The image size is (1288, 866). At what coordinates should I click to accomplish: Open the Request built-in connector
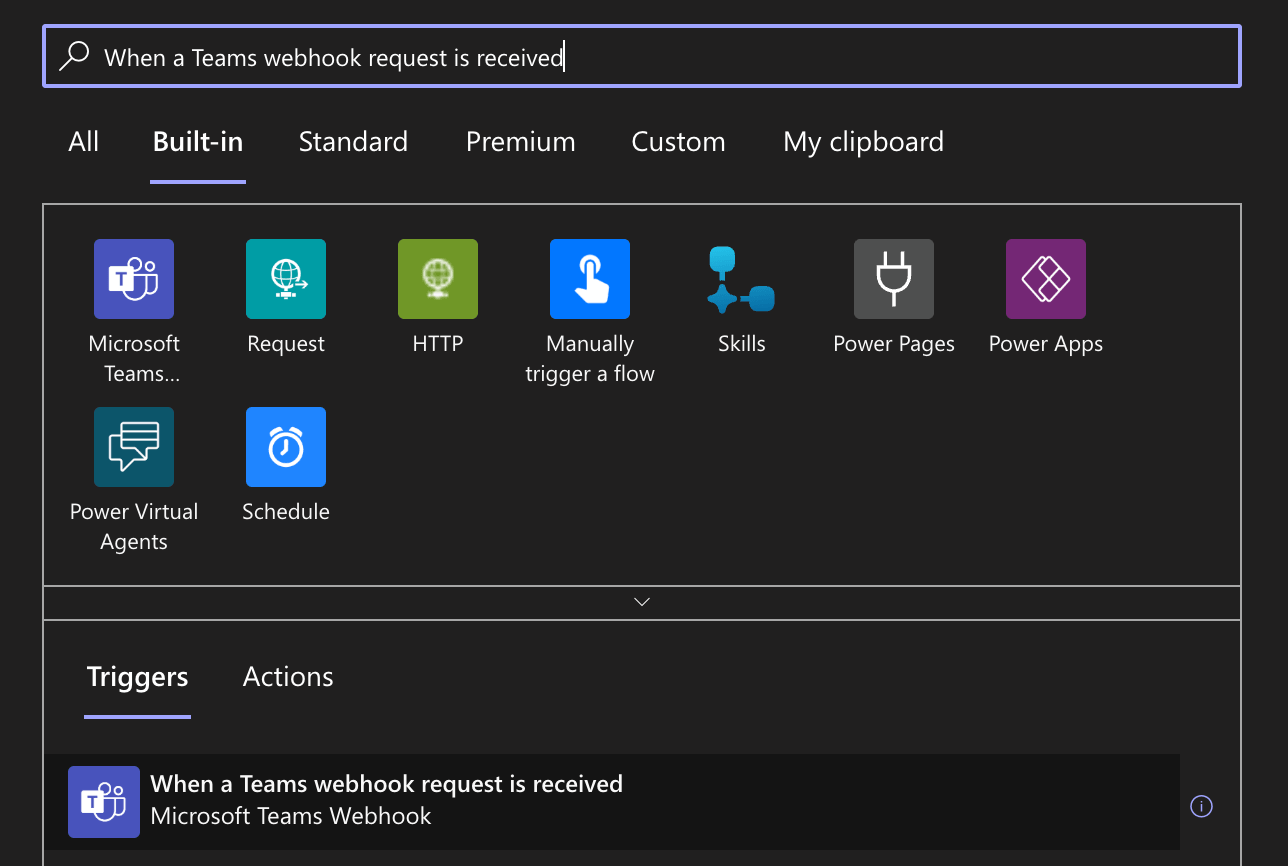285,279
